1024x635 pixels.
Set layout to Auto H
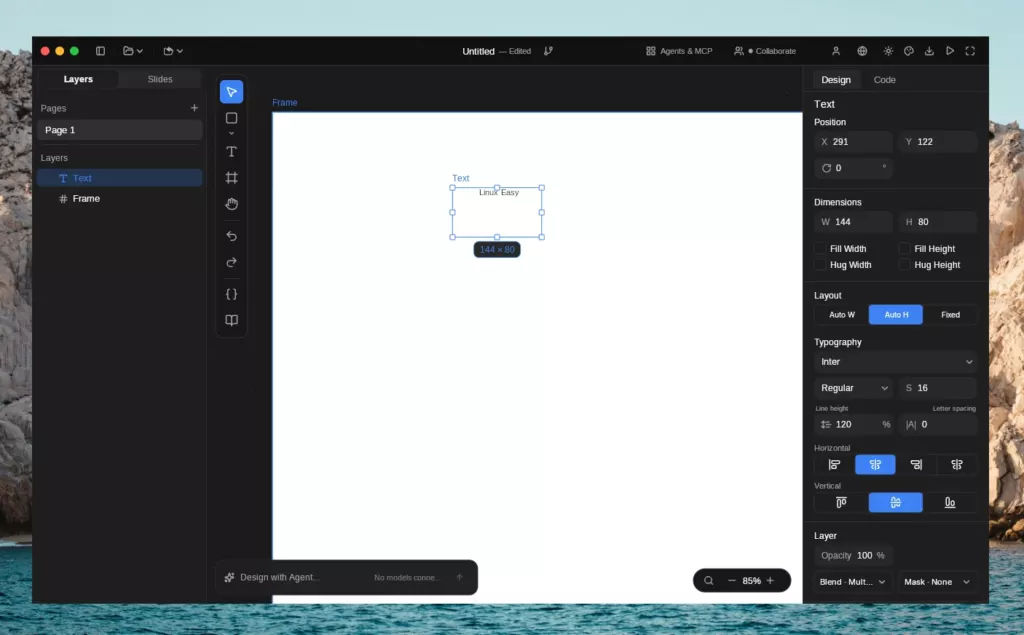pos(896,315)
